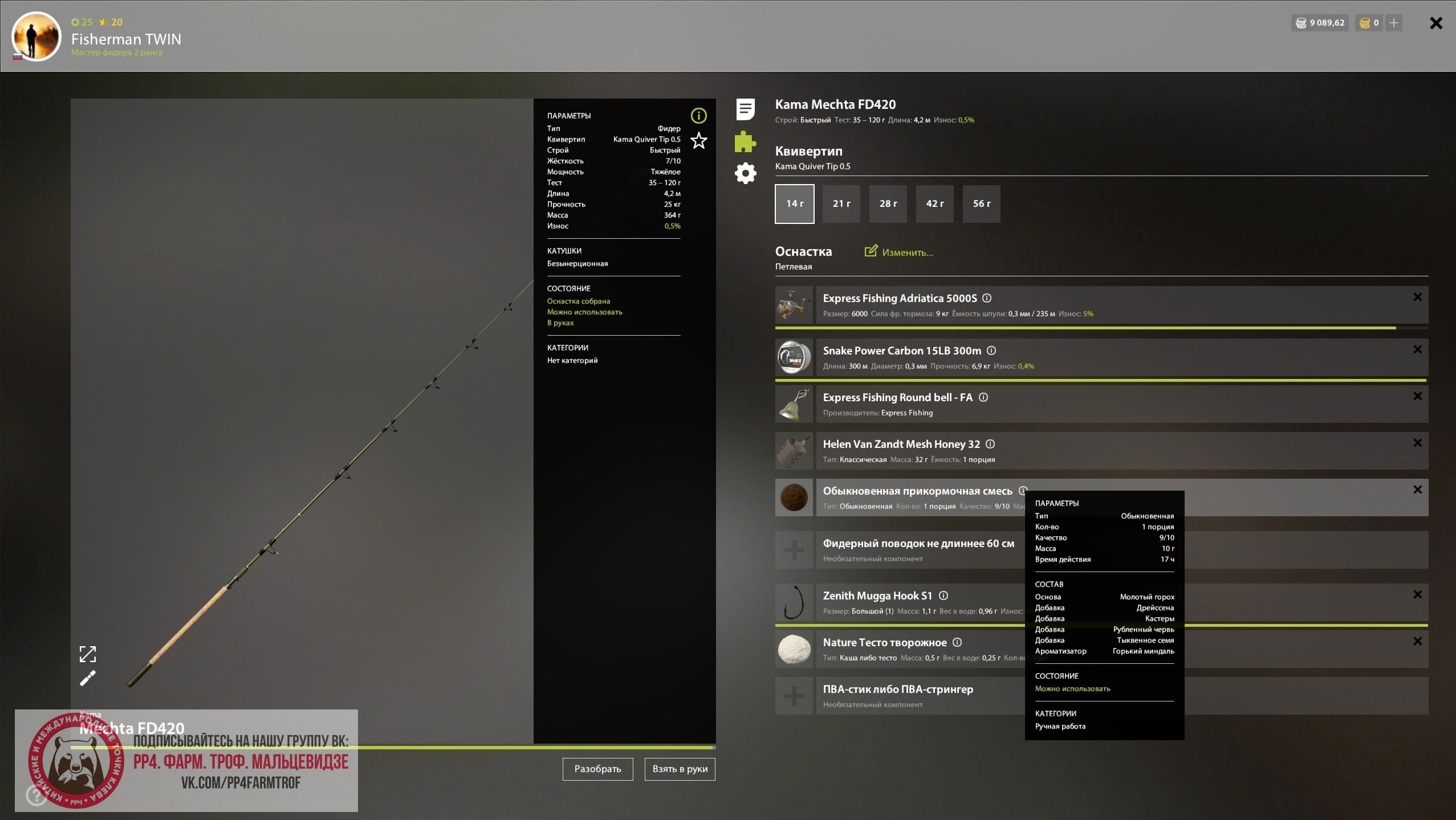Remove the Snake Power Carbon 15LB 300m line
This screenshot has height=820, width=1456.
click(x=1417, y=349)
